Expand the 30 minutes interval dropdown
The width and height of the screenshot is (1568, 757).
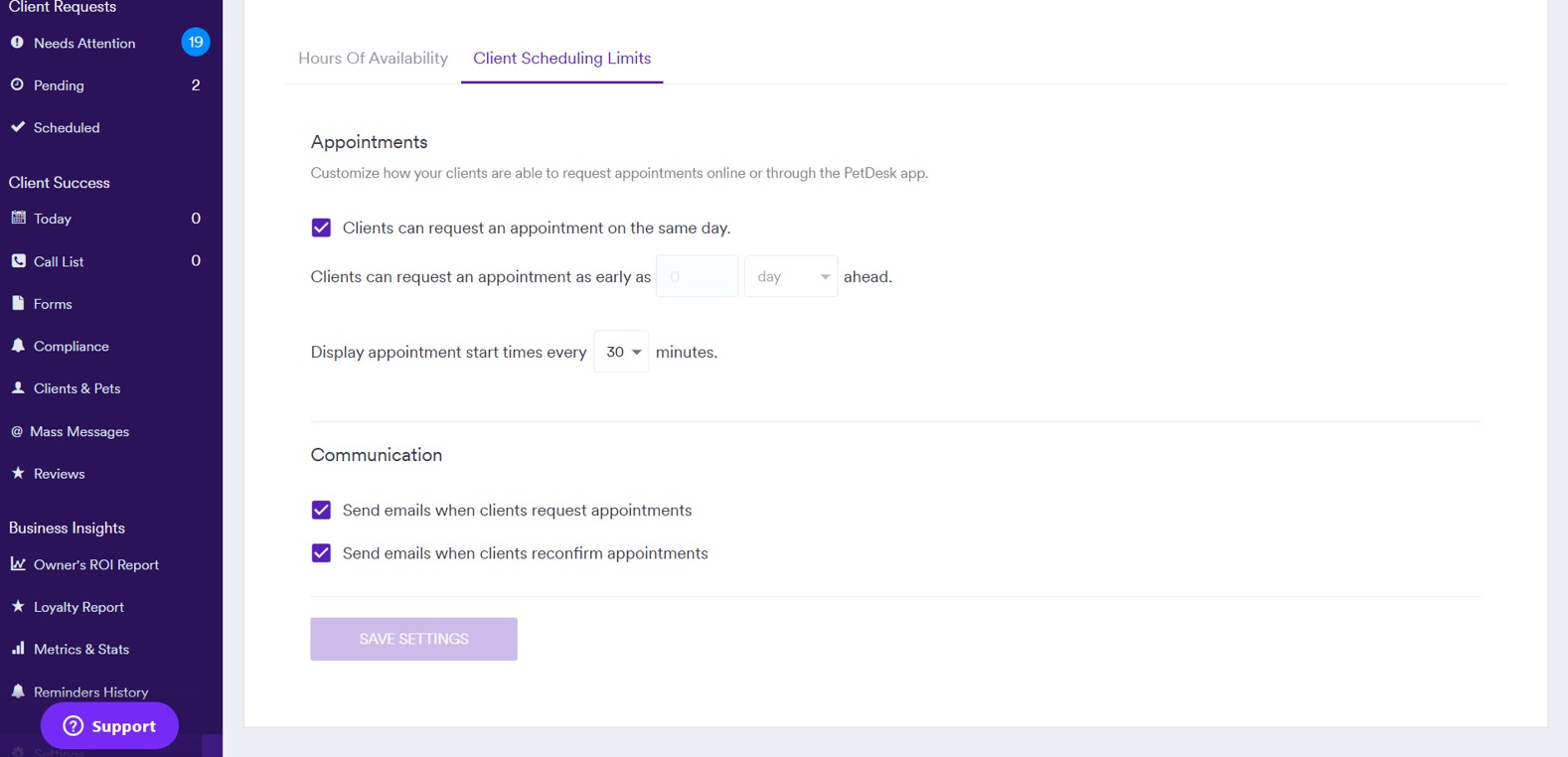(x=621, y=352)
